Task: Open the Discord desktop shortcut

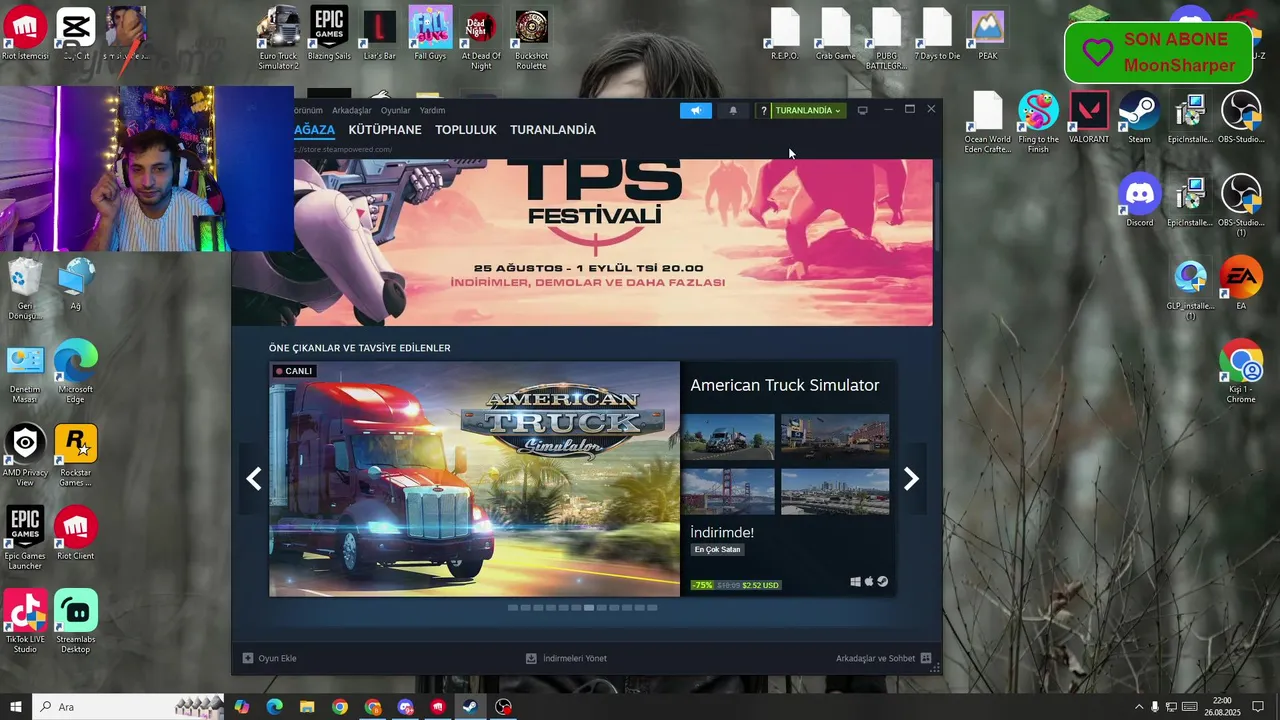Action: pos(1139,201)
